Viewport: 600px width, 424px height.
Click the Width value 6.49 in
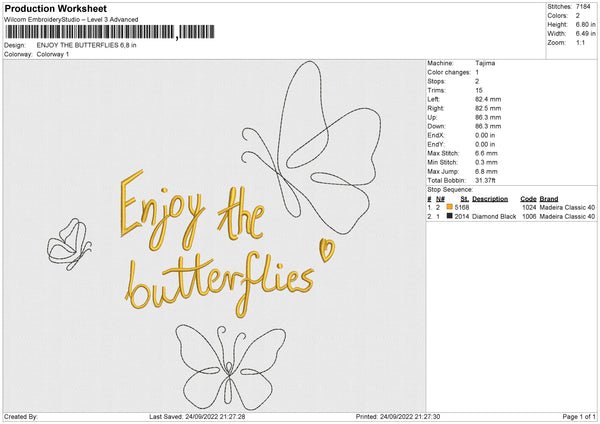585,34
